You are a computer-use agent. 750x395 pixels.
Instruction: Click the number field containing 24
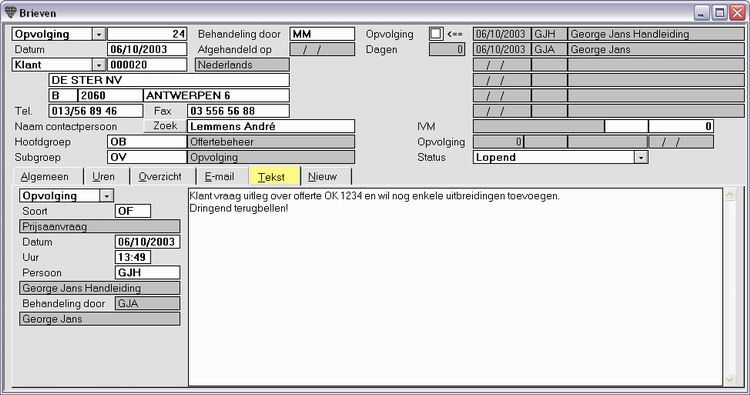coord(147,34)
